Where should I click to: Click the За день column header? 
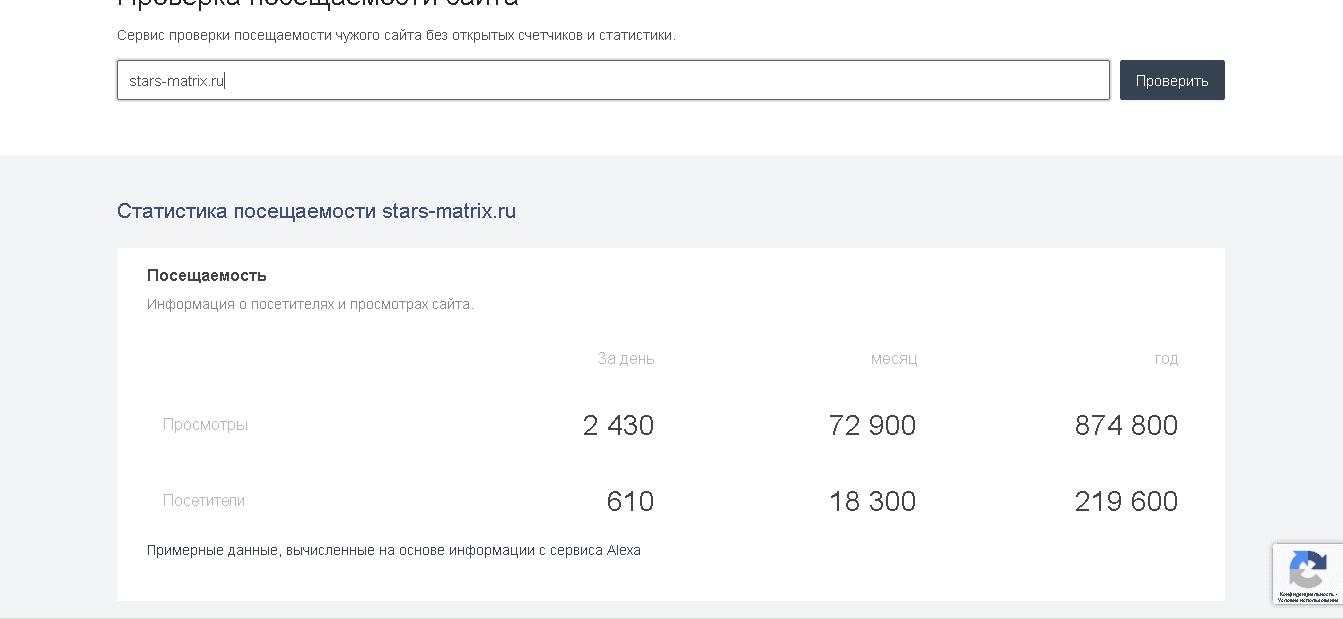[626, 358]
